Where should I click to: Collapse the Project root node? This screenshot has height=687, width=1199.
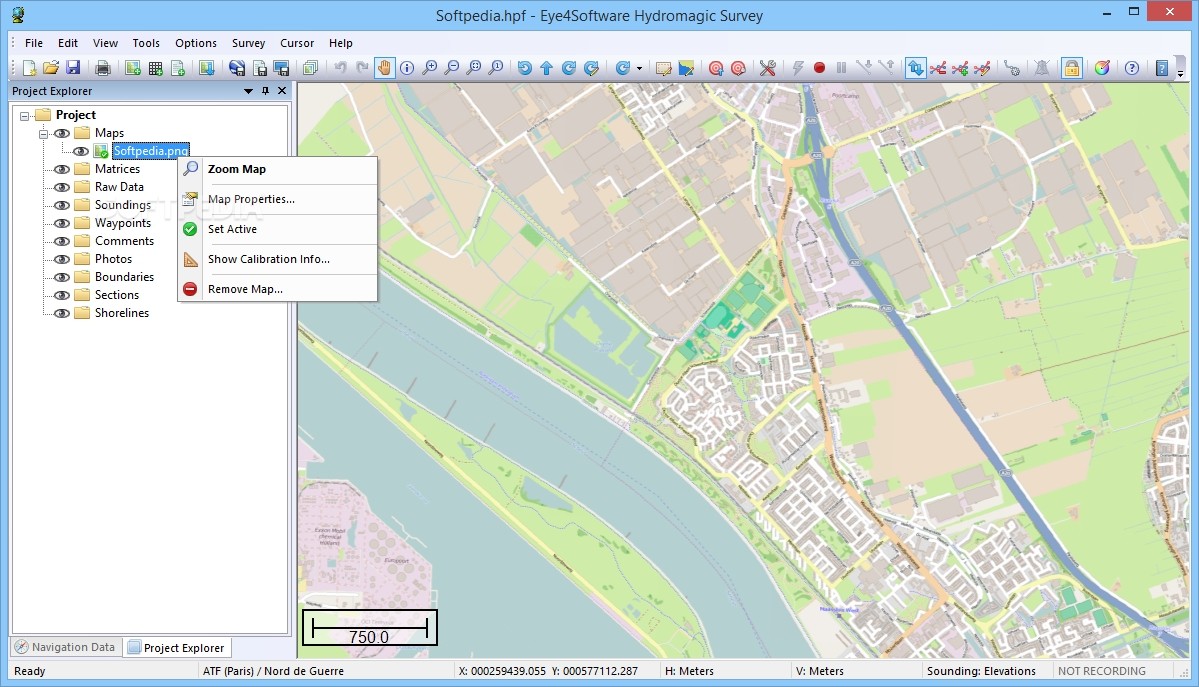(24, 116)
